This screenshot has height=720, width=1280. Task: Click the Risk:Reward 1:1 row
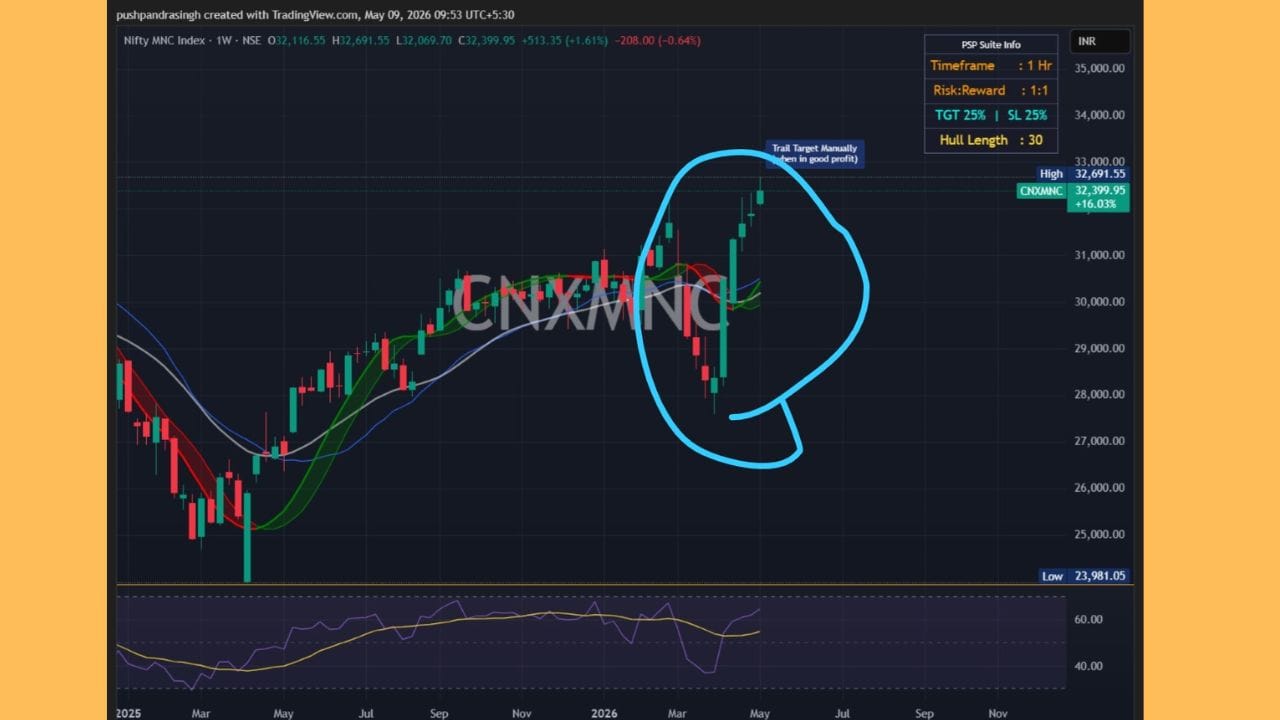tap(991, 91)
